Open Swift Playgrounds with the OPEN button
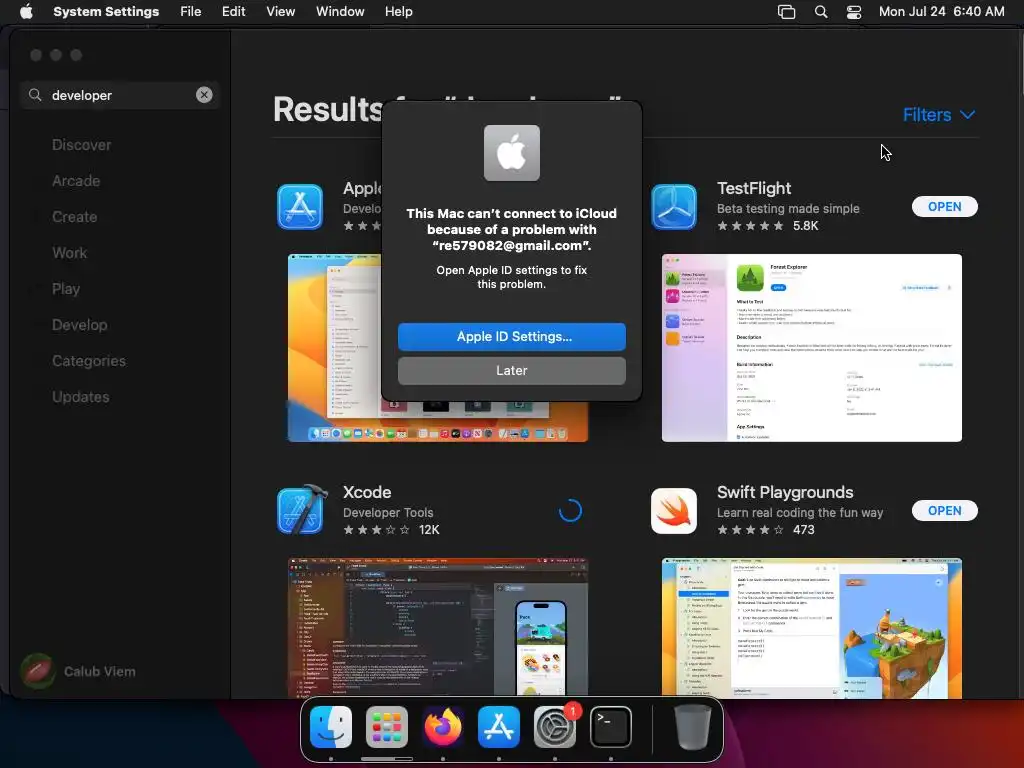 [x=944, y=511]
